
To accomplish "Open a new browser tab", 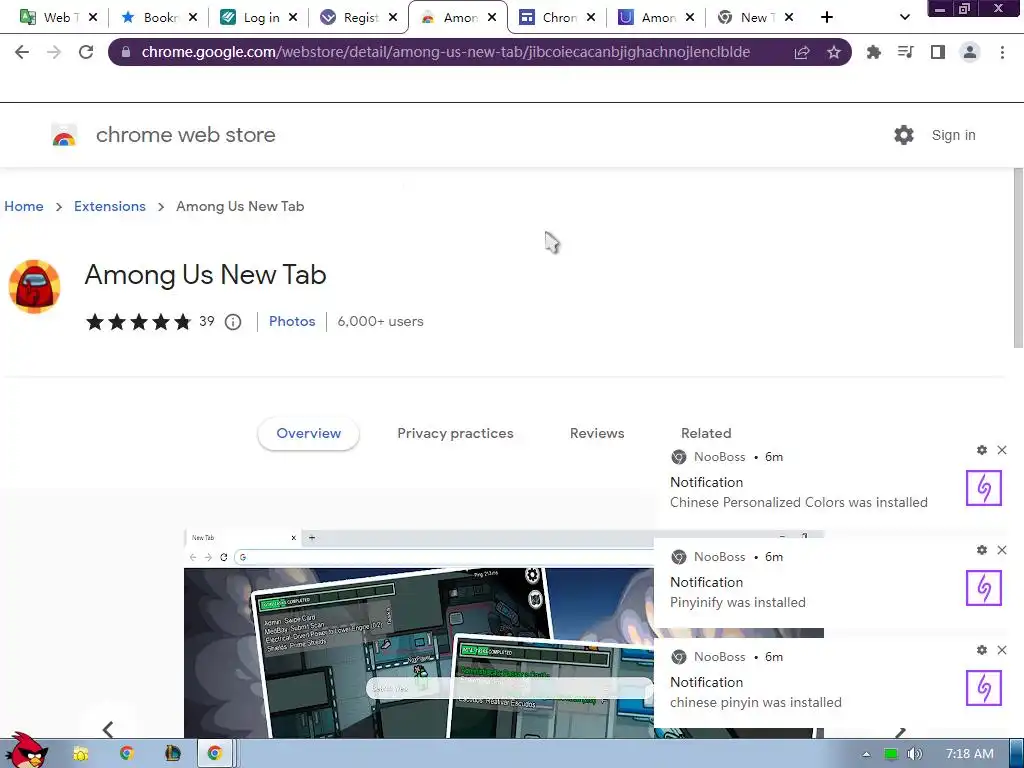I will [x=827, y=18].
